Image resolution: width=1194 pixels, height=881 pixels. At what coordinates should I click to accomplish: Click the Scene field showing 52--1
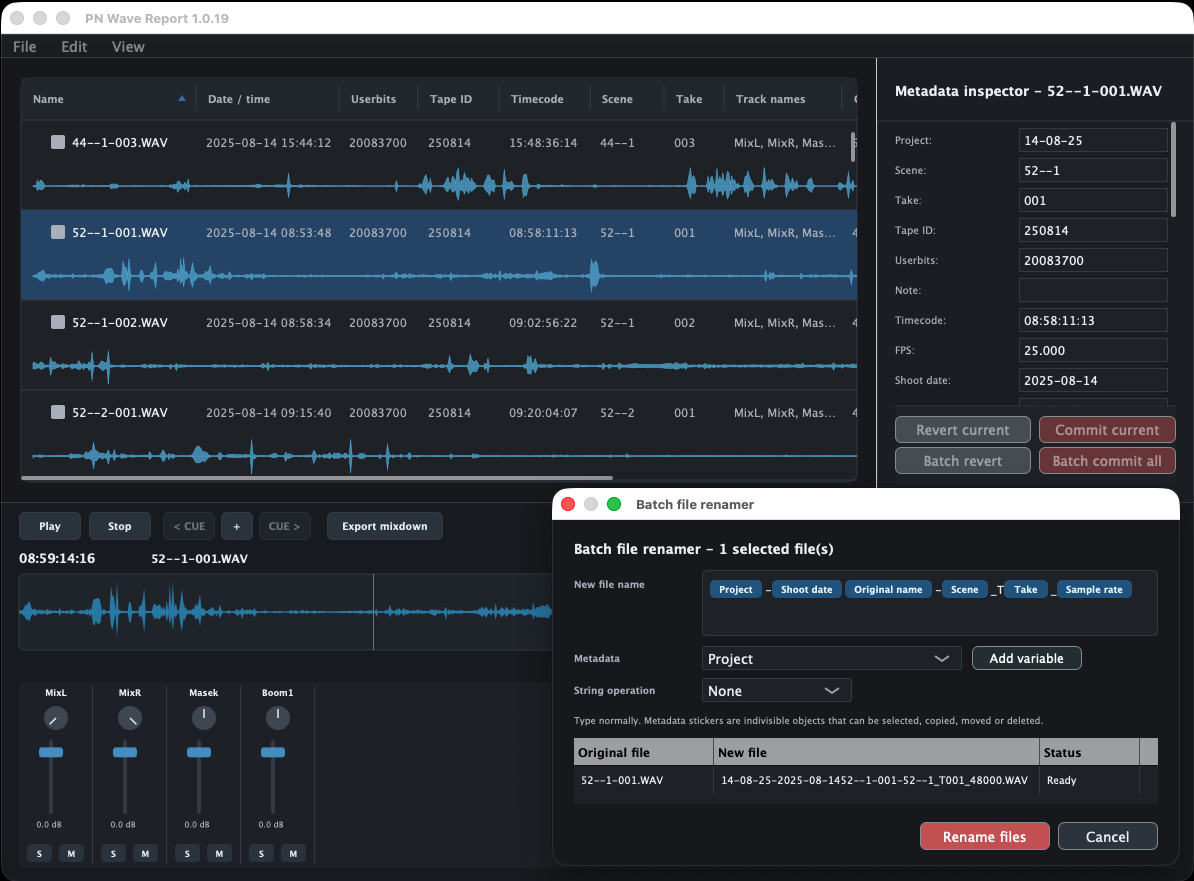point(1093,171)
